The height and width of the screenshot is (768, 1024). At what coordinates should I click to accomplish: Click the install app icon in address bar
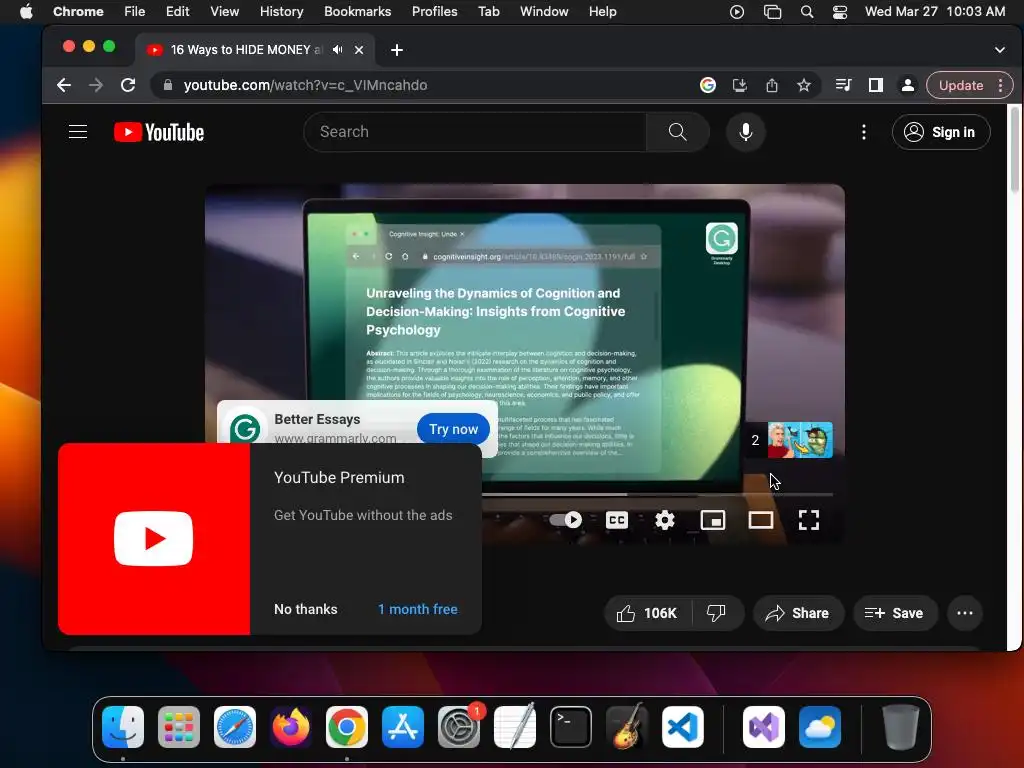coord(739,85)
